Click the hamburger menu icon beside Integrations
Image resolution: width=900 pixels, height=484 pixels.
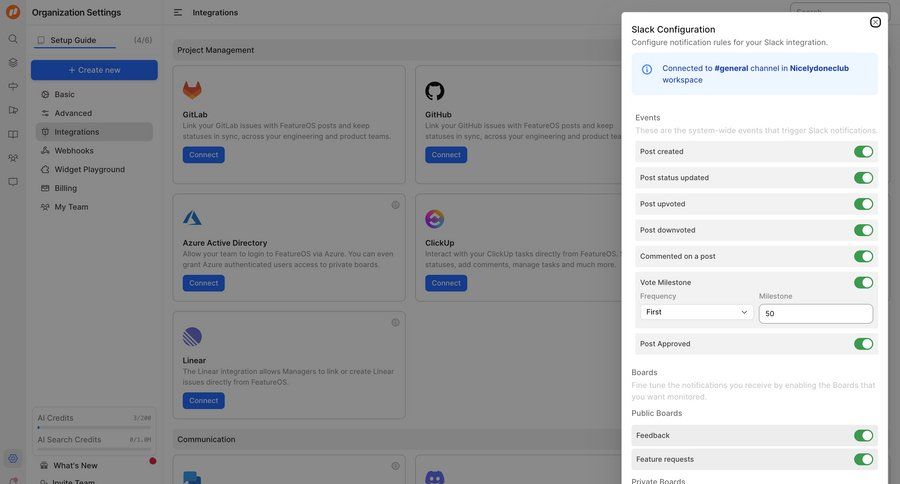[x=178, y=13]
